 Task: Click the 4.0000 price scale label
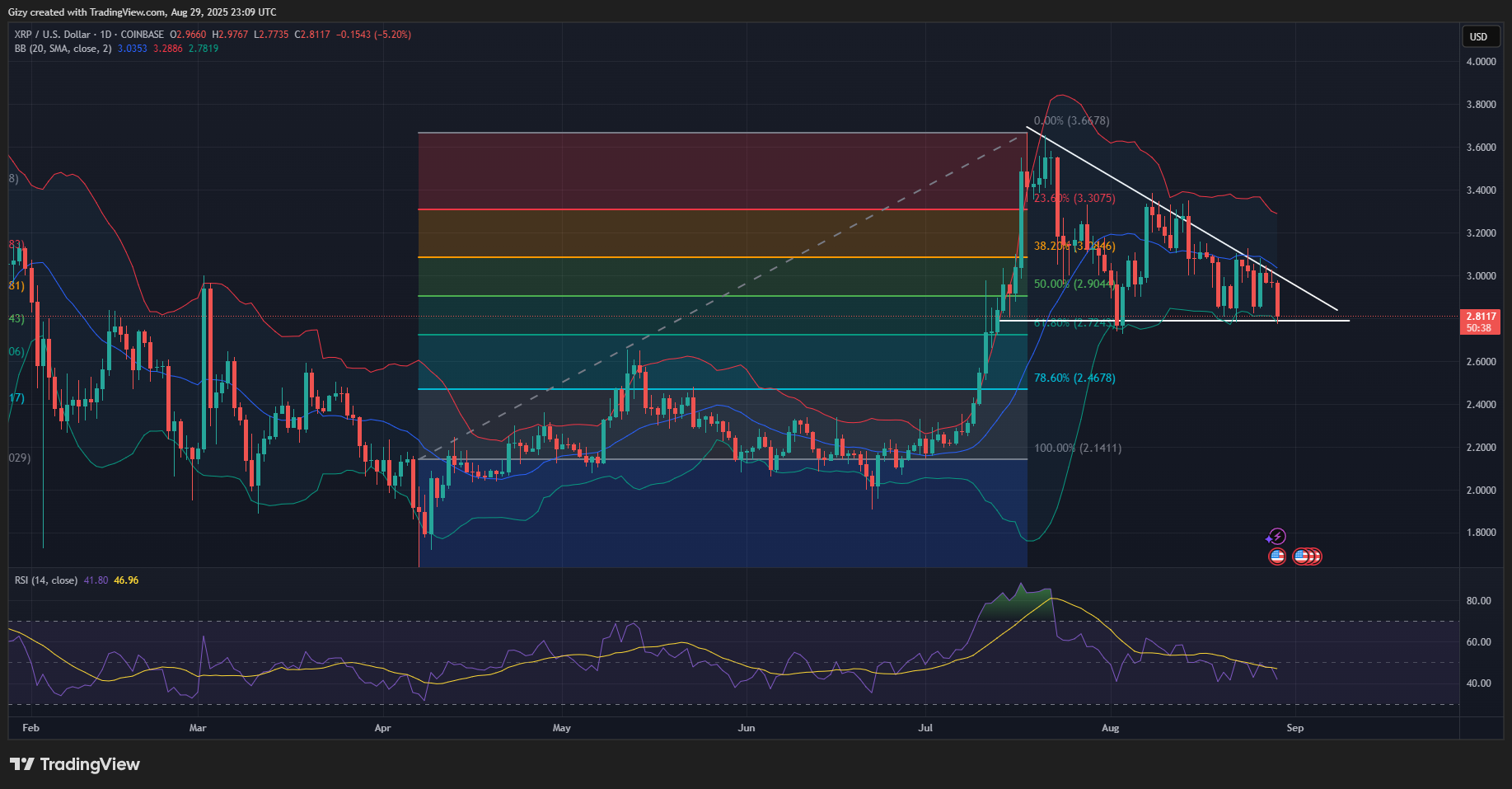pos(1481,62)
